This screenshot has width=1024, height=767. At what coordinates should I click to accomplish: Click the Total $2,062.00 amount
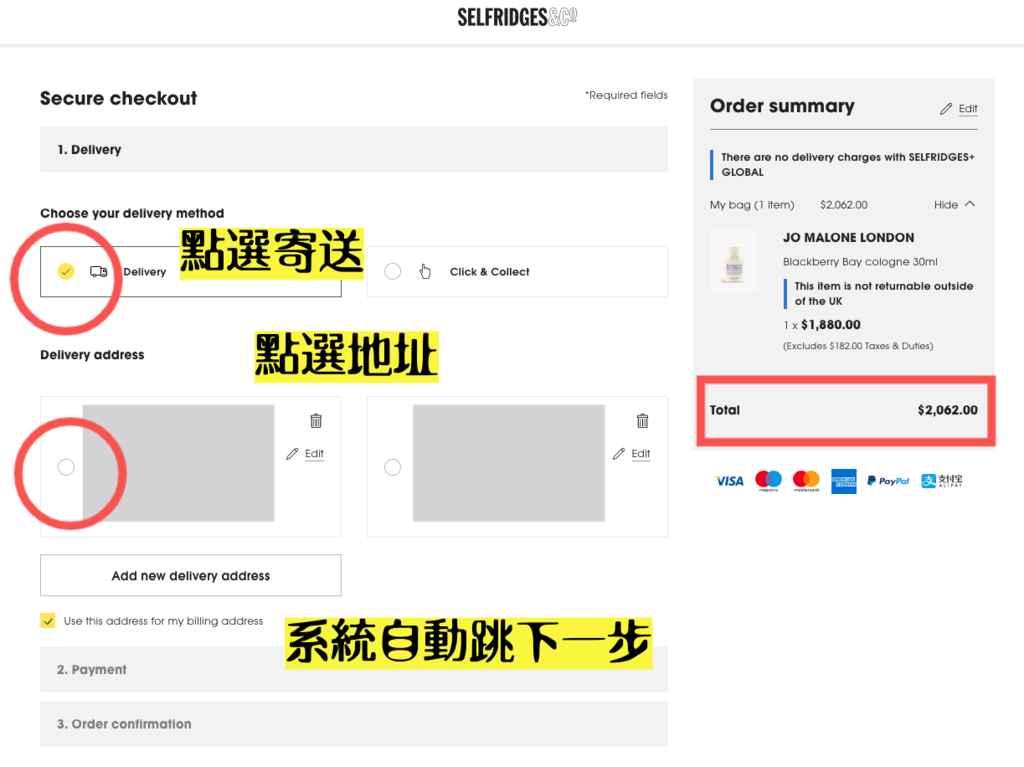click(947, 410)
